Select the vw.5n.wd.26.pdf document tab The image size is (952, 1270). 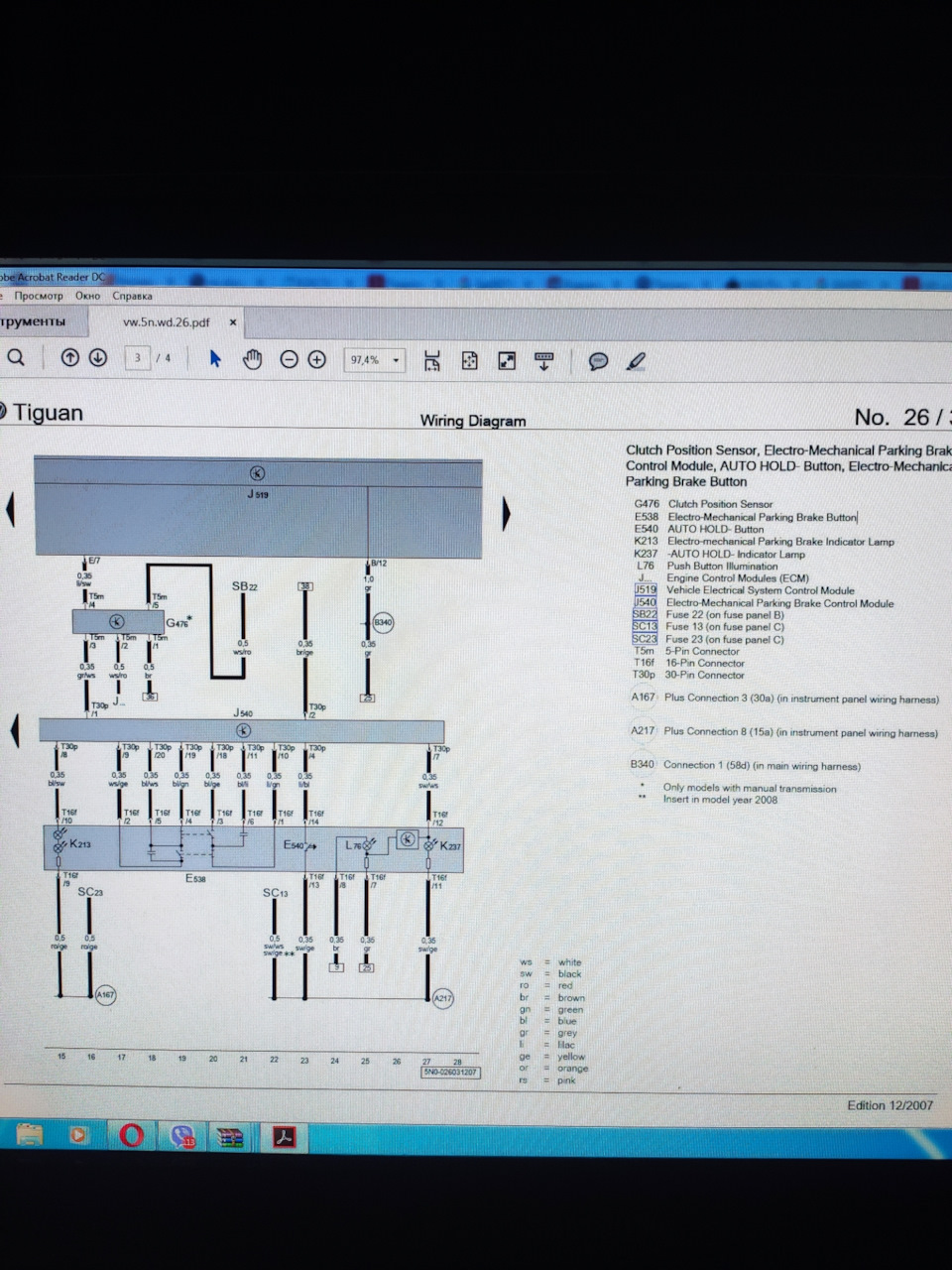167,322
